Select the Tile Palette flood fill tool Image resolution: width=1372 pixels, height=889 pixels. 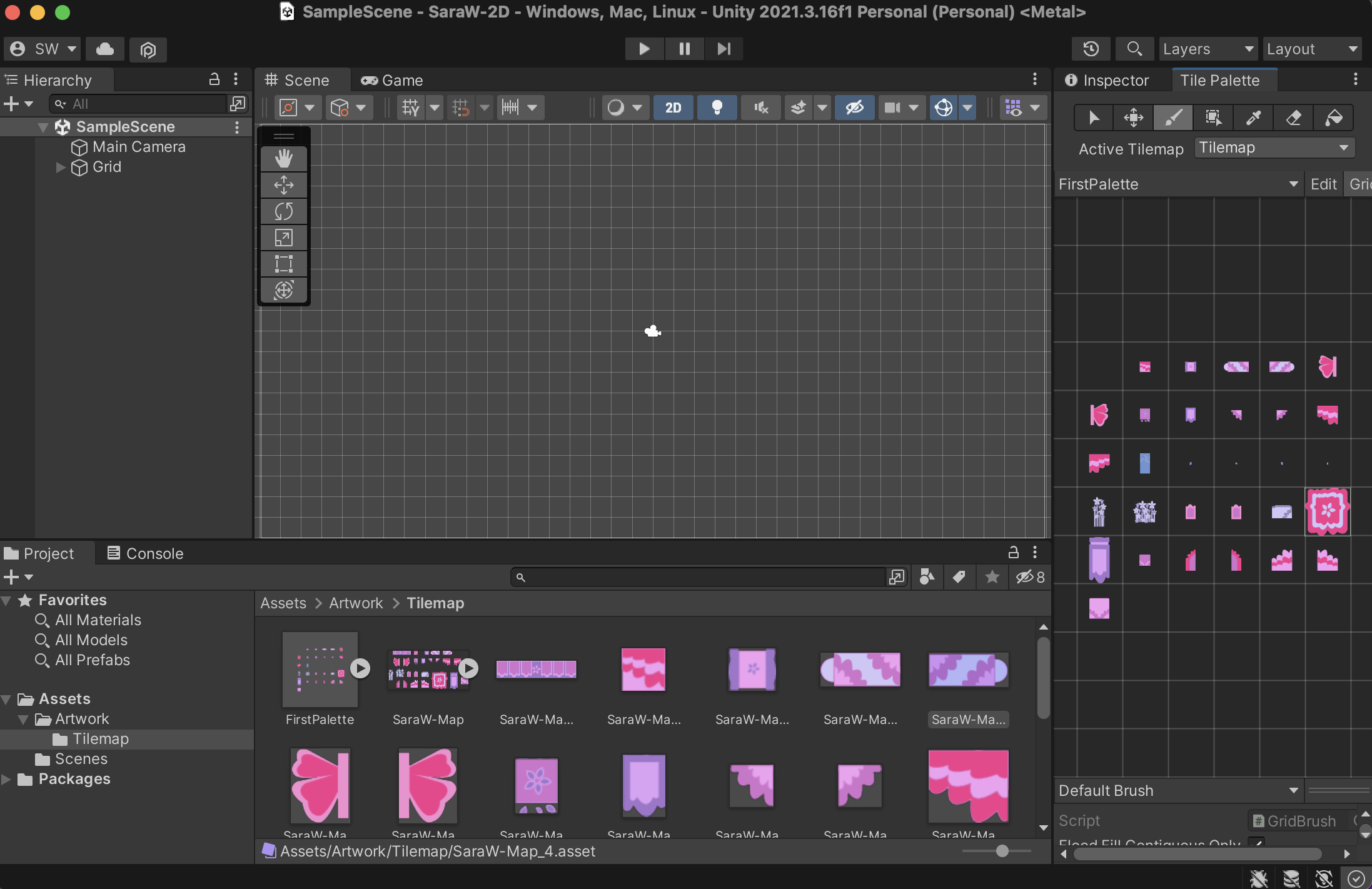(1334, 118)
